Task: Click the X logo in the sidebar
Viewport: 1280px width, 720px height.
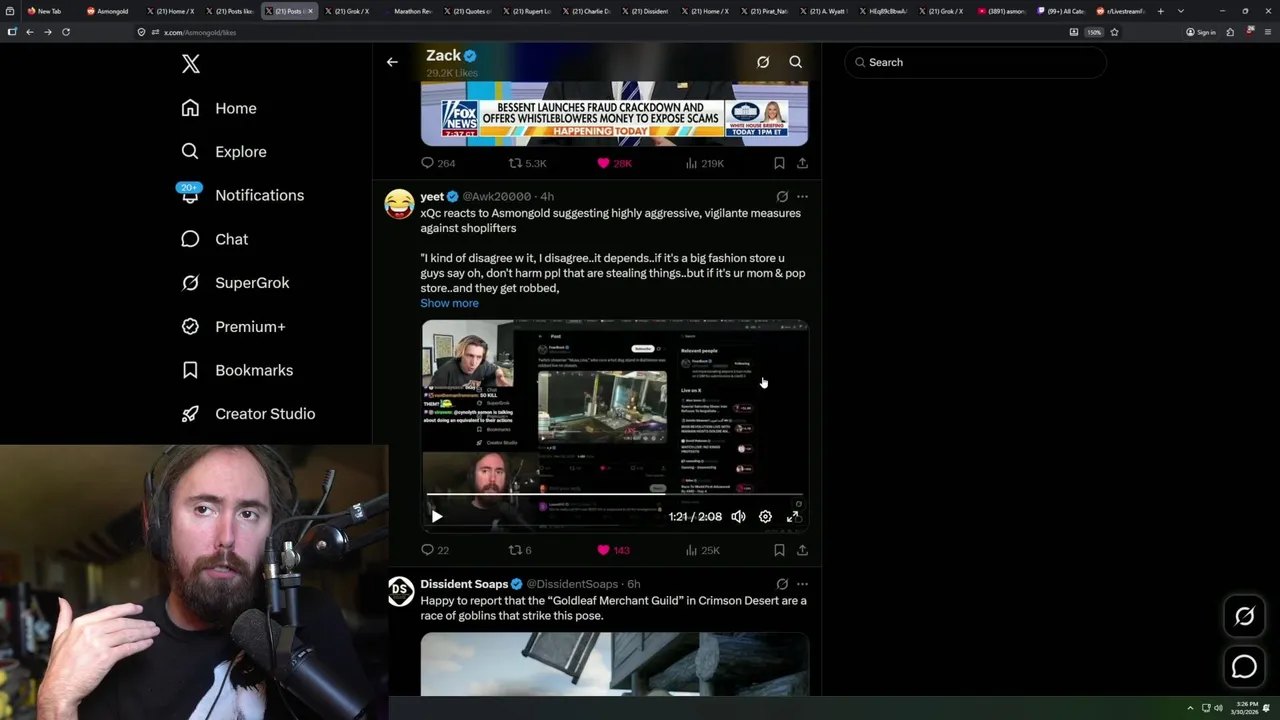Action: click(x=191, y=64)
